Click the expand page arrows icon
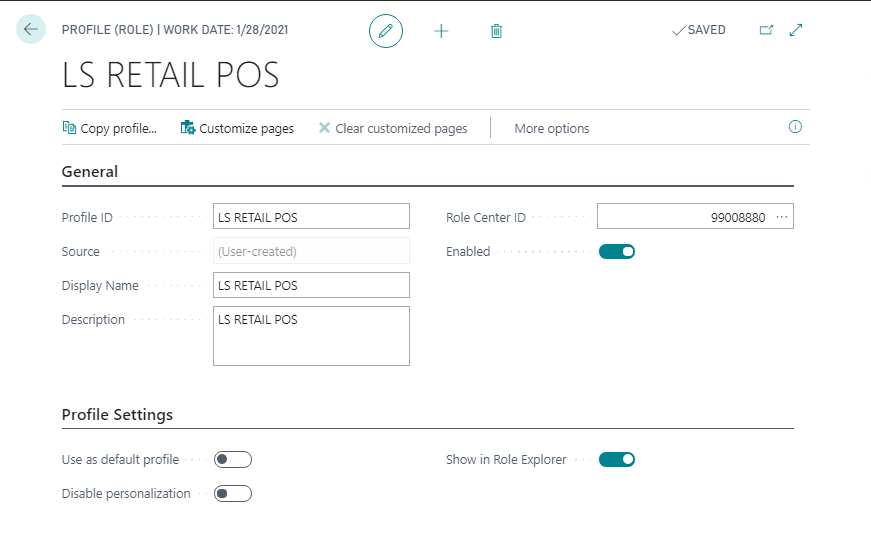 coord(796,30)
